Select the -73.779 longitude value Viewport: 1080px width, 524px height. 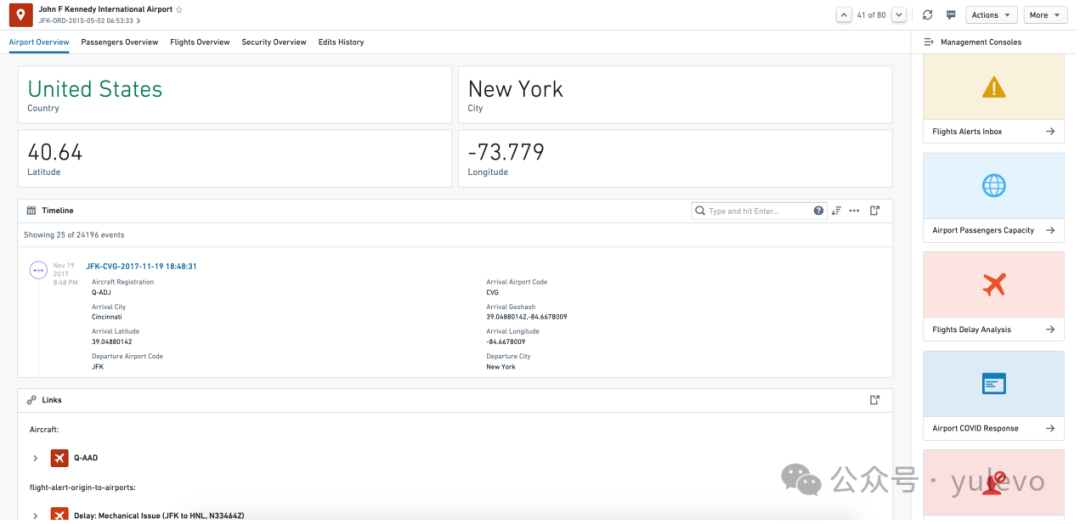[x=506, y=152]
